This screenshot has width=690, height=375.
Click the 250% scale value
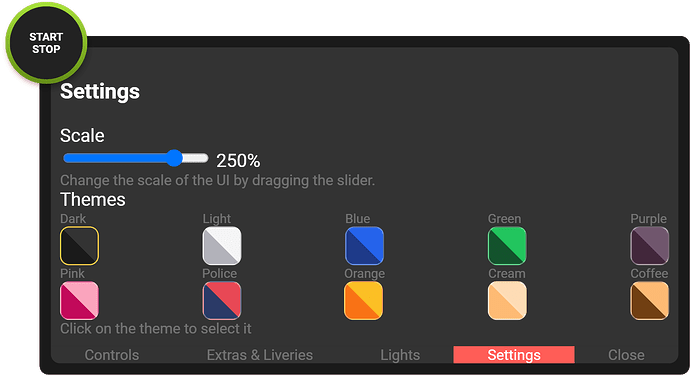238,161
